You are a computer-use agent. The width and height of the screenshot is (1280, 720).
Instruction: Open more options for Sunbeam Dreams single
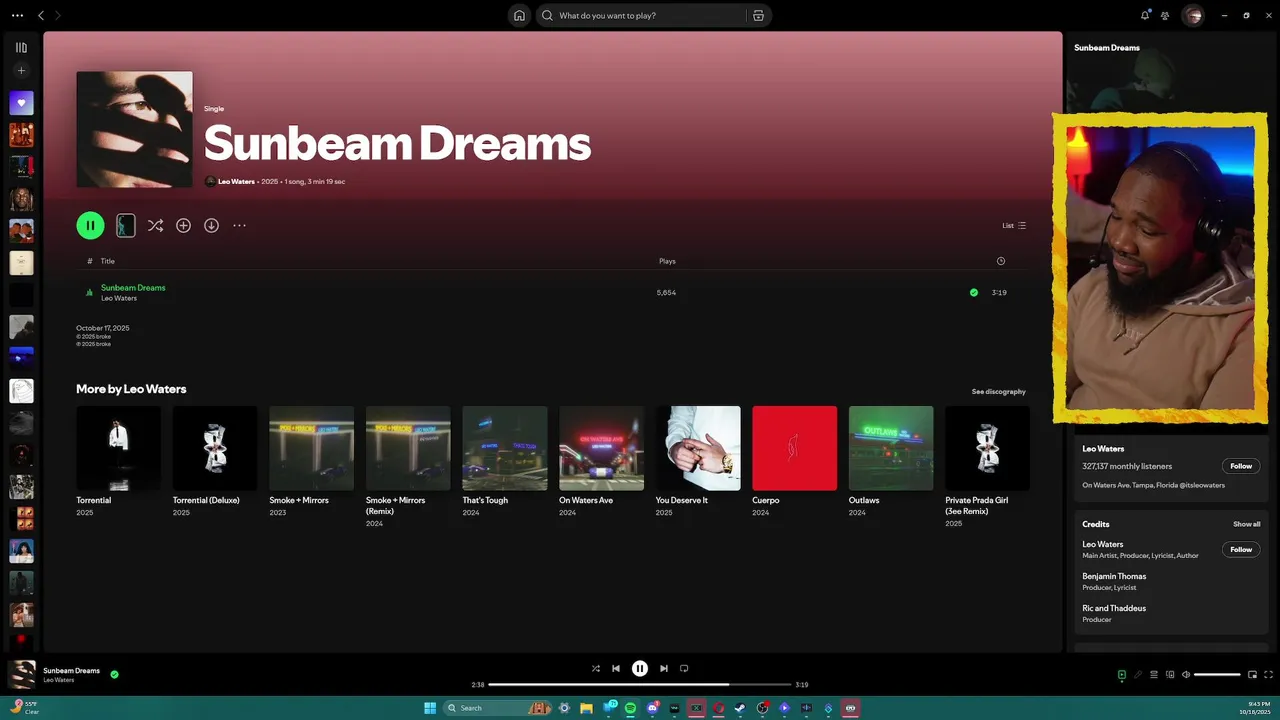239,225
